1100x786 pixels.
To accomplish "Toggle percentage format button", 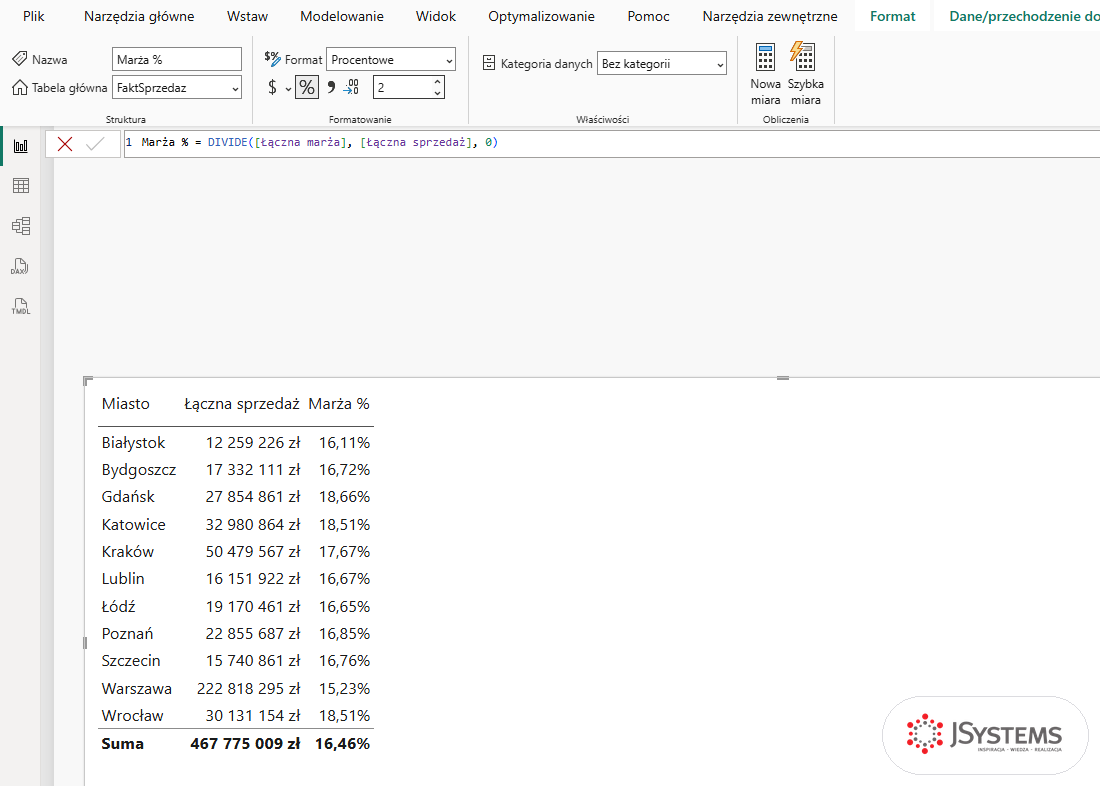I will coord(307,88).
